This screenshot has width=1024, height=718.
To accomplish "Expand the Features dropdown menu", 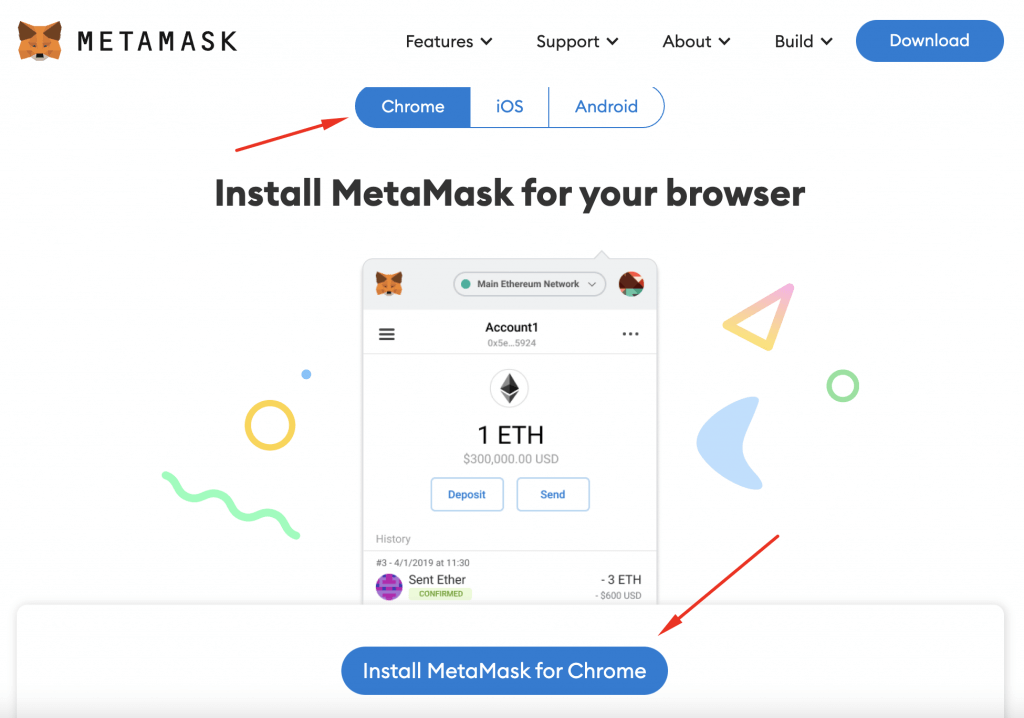I will pyautogui.click(x=449, y=41).
